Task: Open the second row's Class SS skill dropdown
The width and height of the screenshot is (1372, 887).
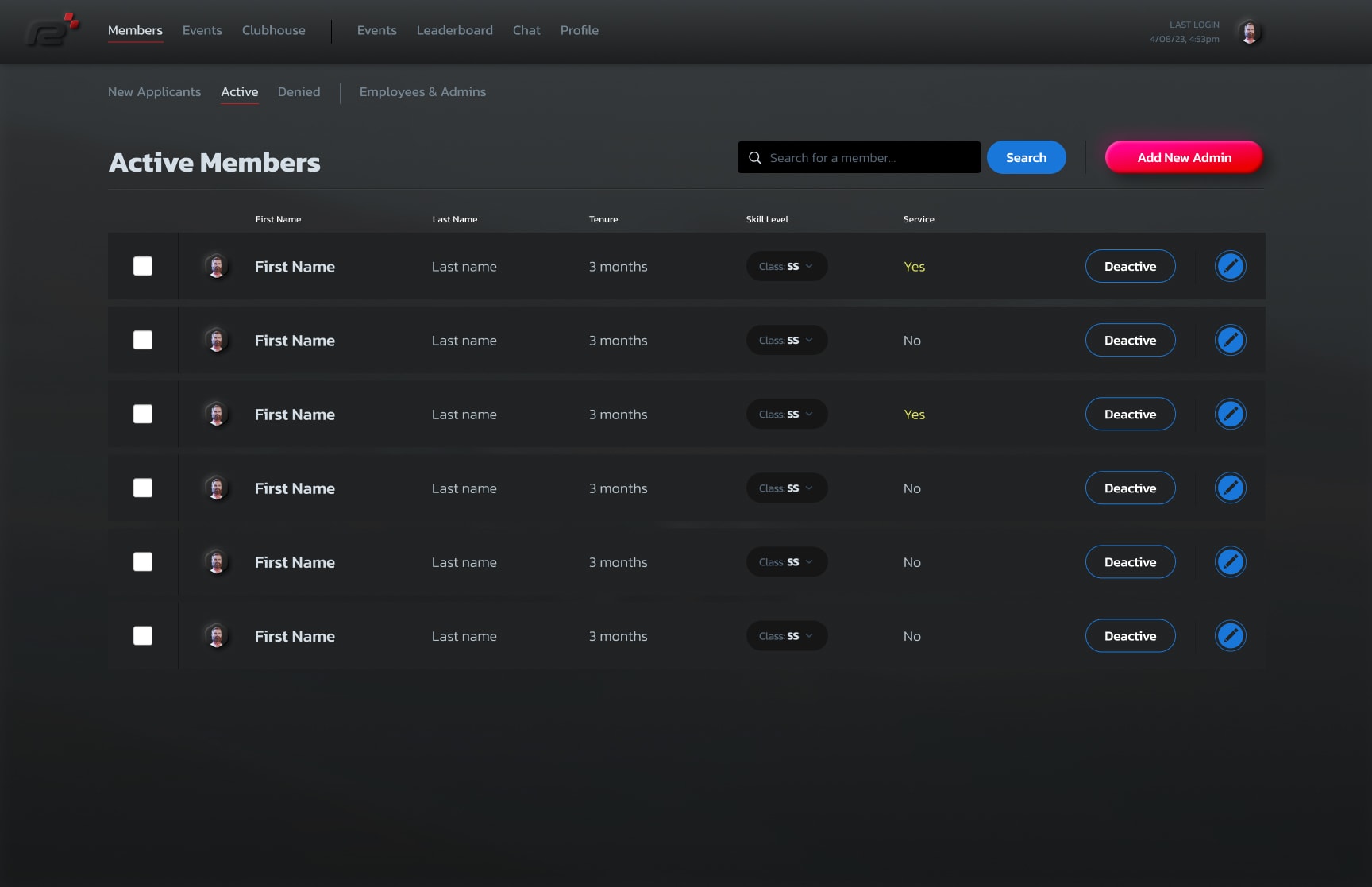Action: pyautogui.click(x=787, y=340)
